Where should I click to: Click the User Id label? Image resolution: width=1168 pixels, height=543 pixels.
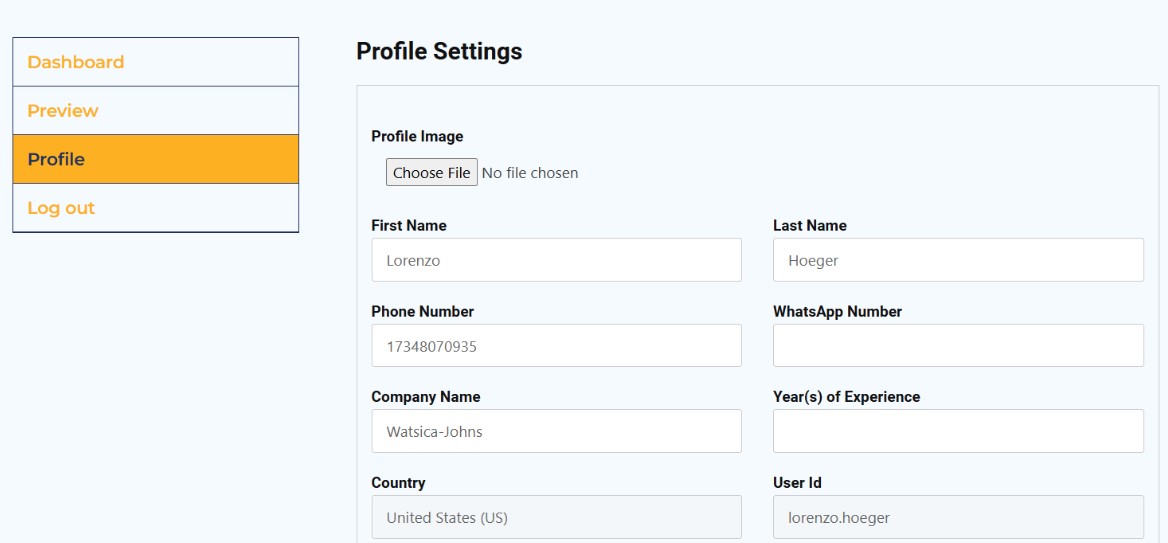coord(797,483)
